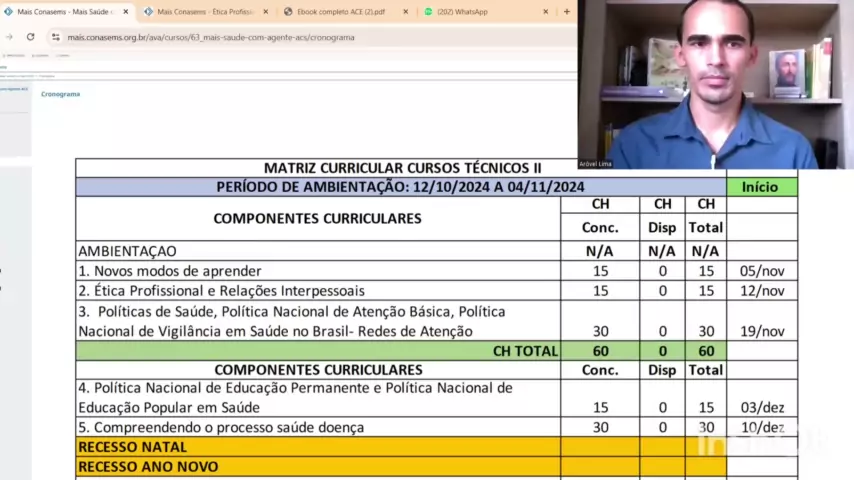
Task: Open the site information icon in address bar
Action: [56, 37]
